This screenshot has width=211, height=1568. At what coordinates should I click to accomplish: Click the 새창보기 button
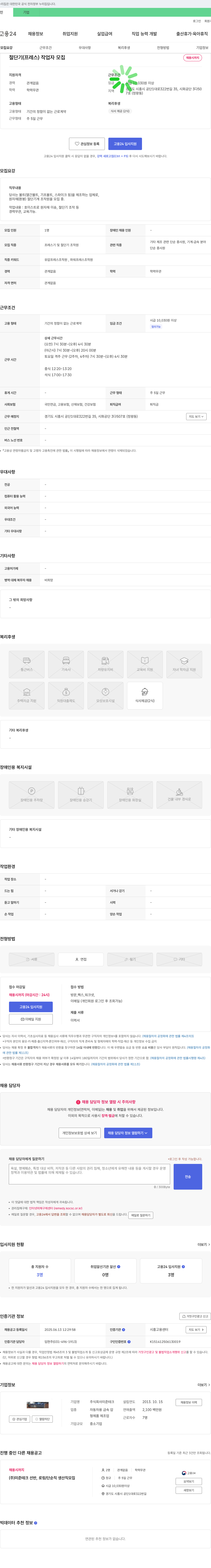[188, 1490]
